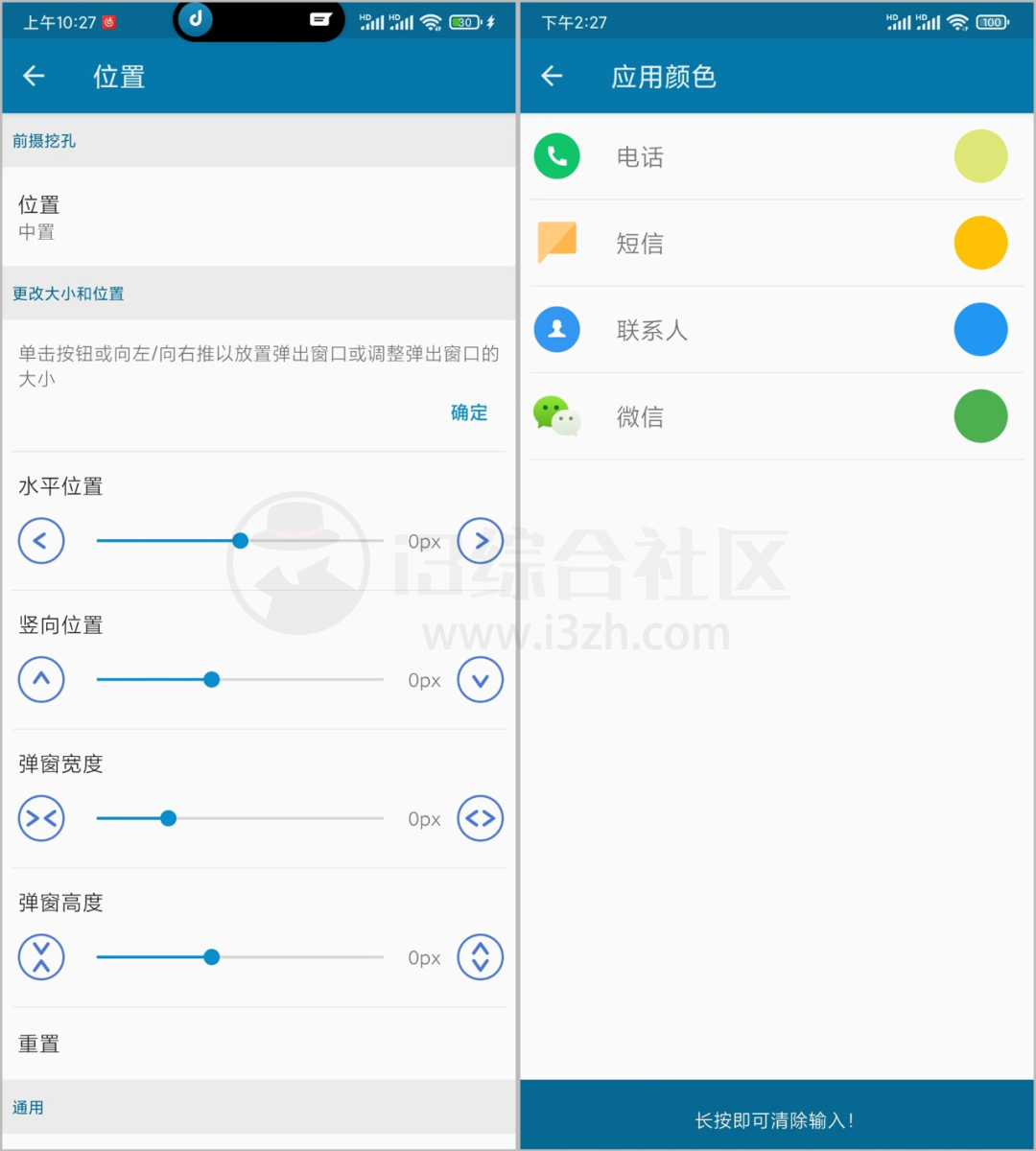
Task: Tap the 长按即可清除输入！ bottom bar
Action: tap(777, 1115)
